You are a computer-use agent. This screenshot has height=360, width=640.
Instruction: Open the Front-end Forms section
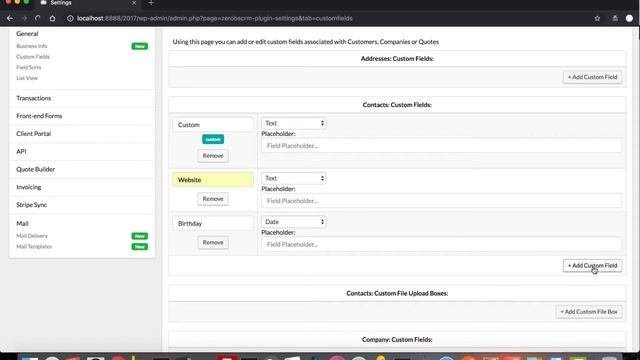[39, 116]
